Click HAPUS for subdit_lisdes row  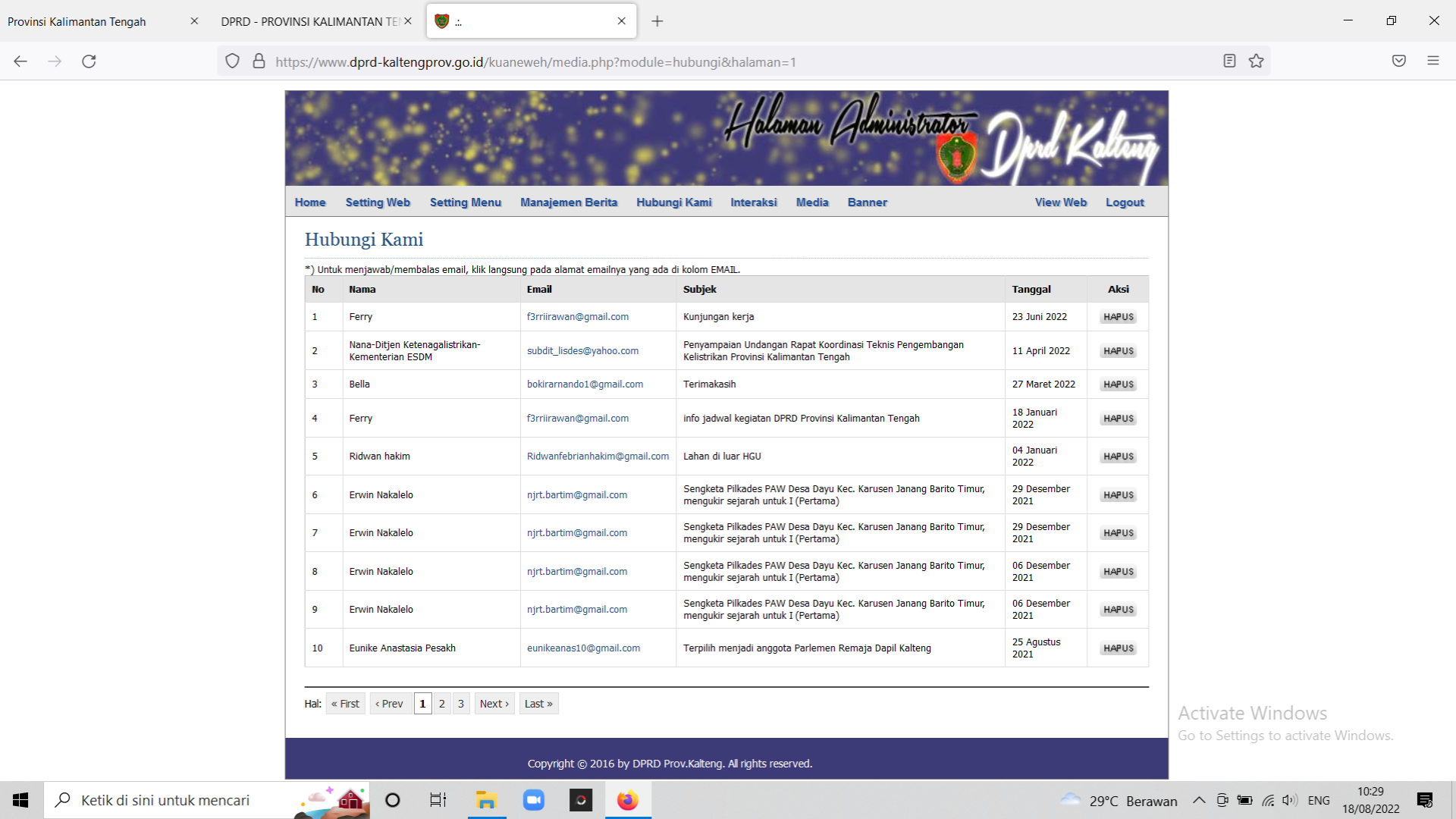(x=1119, y=351)
